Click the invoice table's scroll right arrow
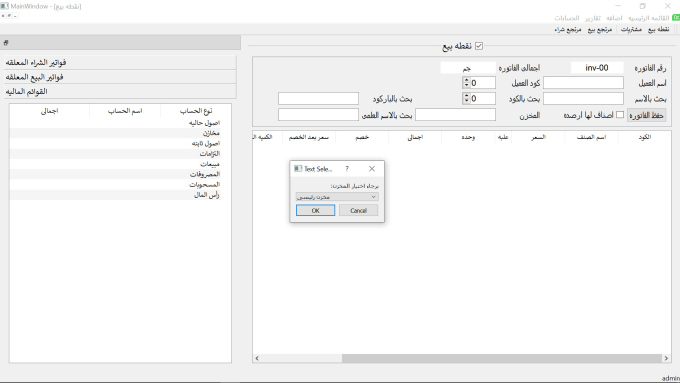The height and width of the screenshot is (383, 680). point(667,358)
